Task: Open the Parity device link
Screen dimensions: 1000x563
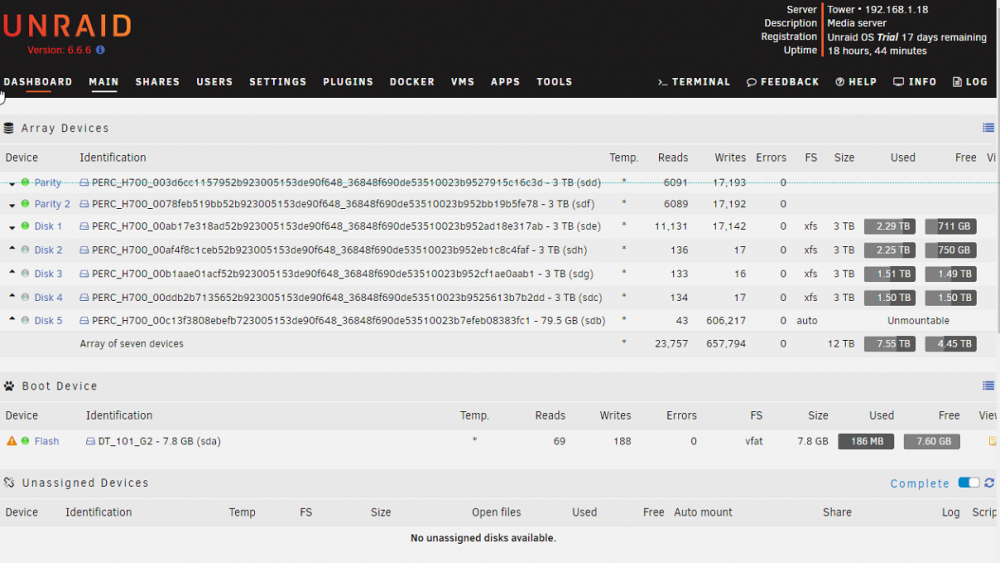Action: click(48, 182)
